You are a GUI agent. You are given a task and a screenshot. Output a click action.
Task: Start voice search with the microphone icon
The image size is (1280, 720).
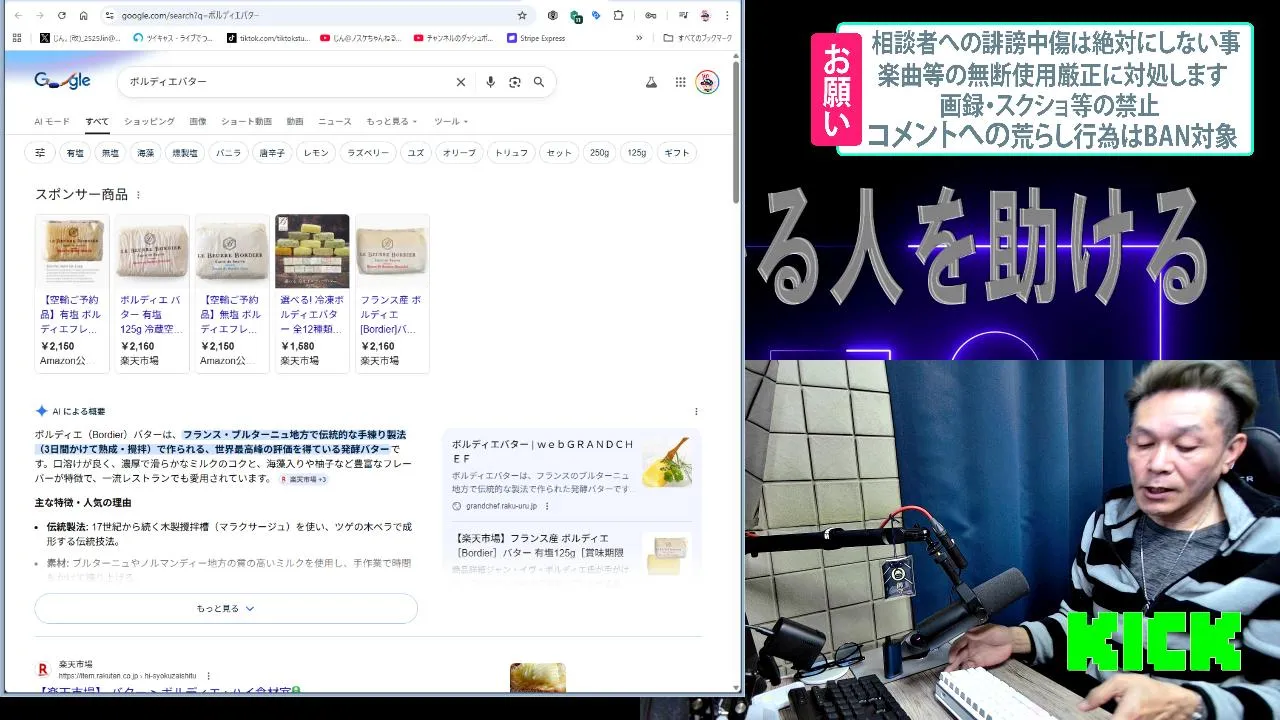490,82
